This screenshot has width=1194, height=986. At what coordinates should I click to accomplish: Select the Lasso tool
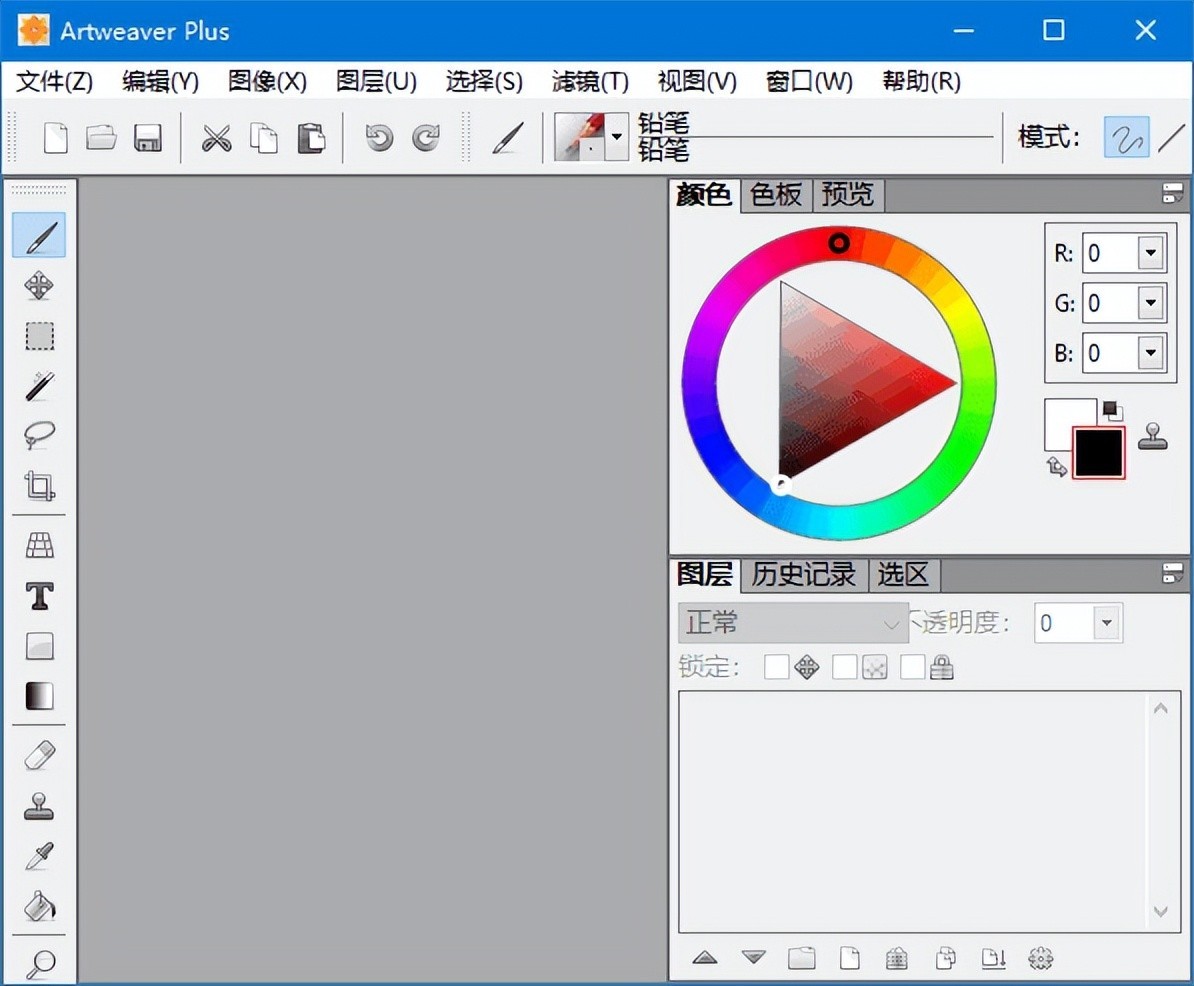click(39, 435)
